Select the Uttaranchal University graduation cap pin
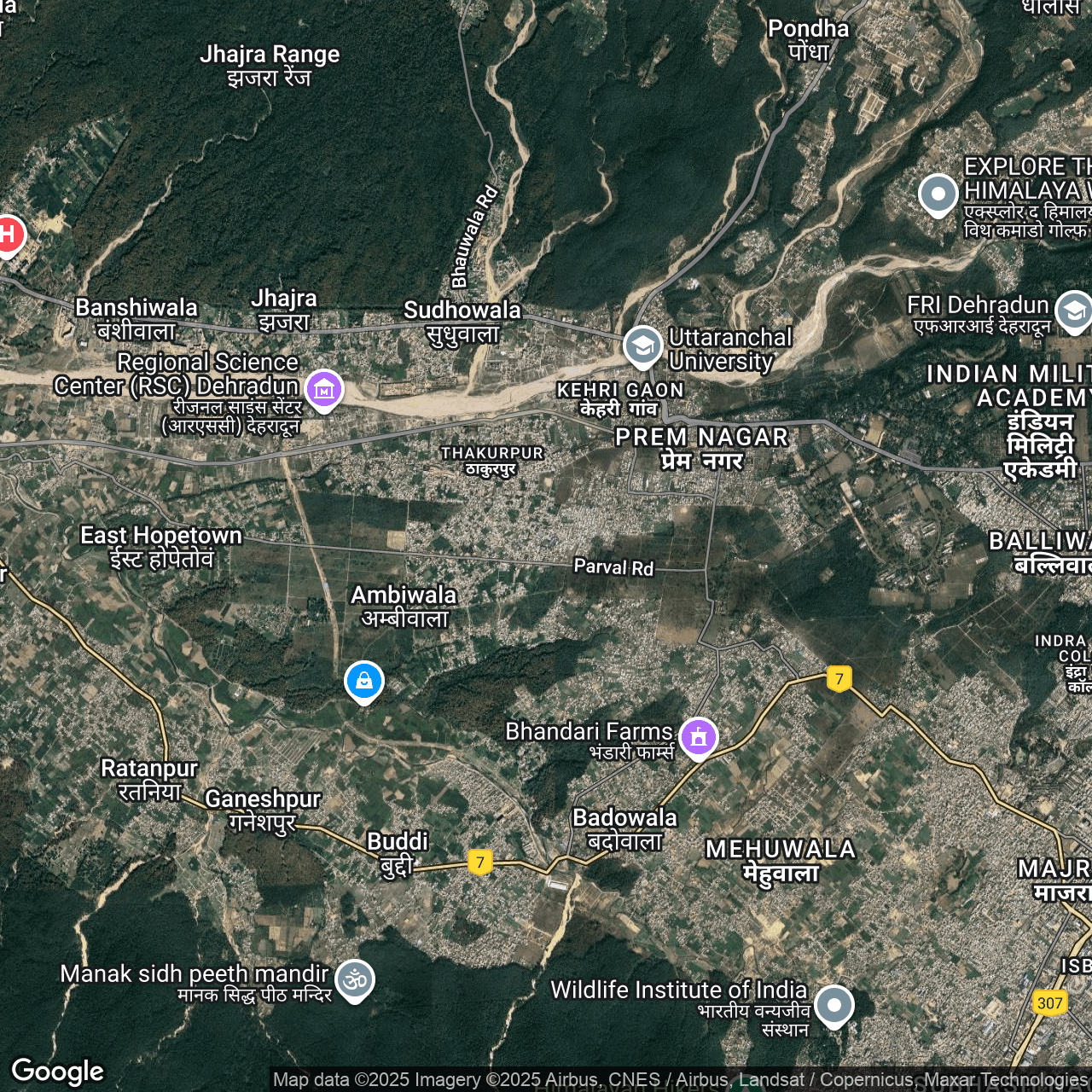Image resolution: width=1092 pixels, height=1092 pixels. coord(642,346)
